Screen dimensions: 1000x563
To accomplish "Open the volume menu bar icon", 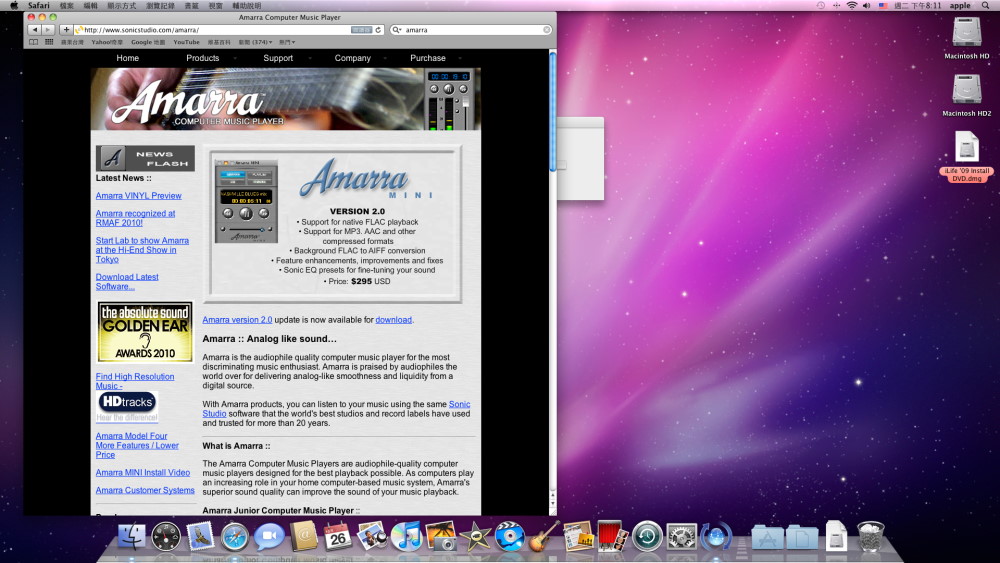I will tap(867, 5).
